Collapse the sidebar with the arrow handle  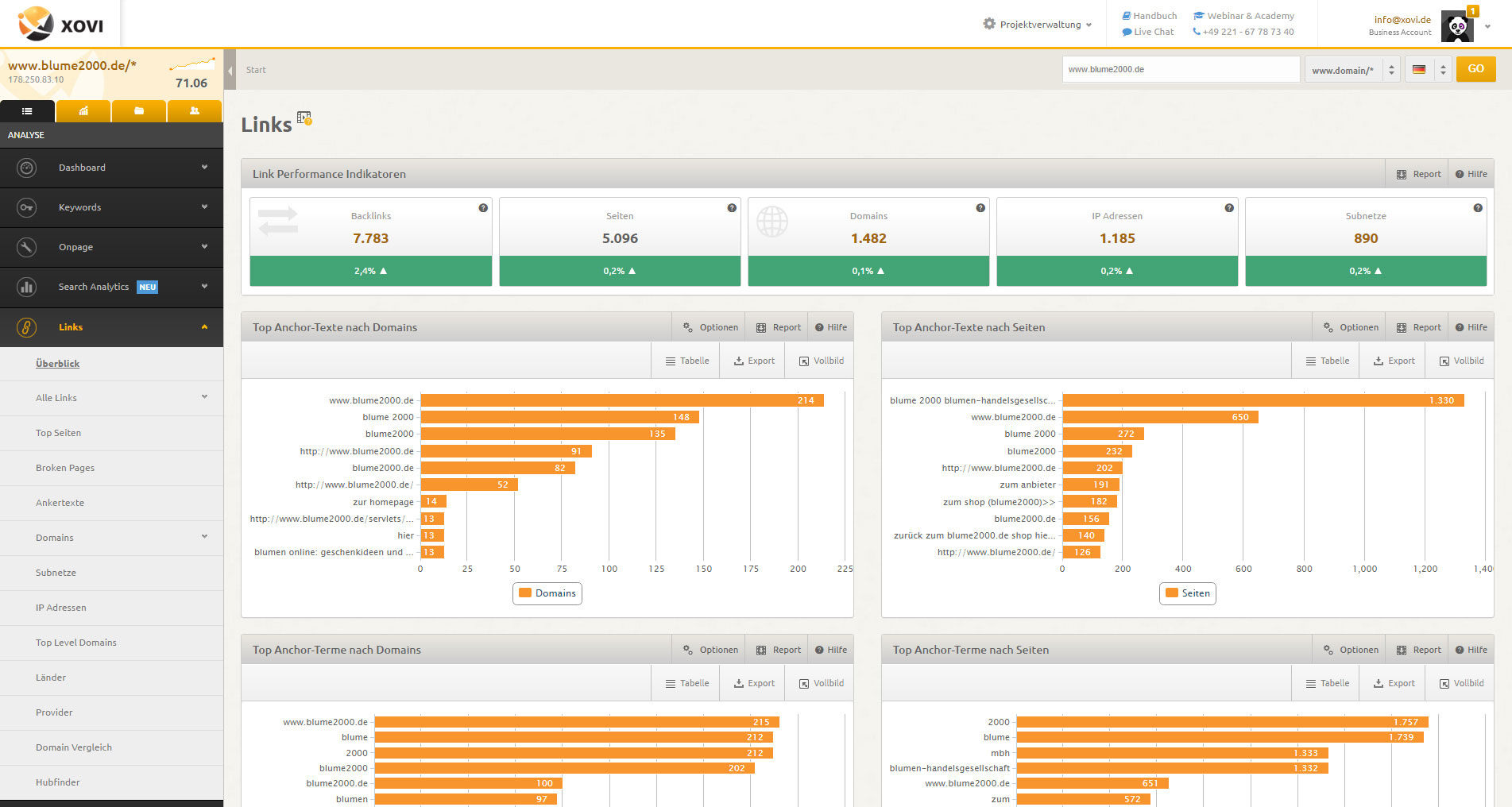tap(230, 70)
